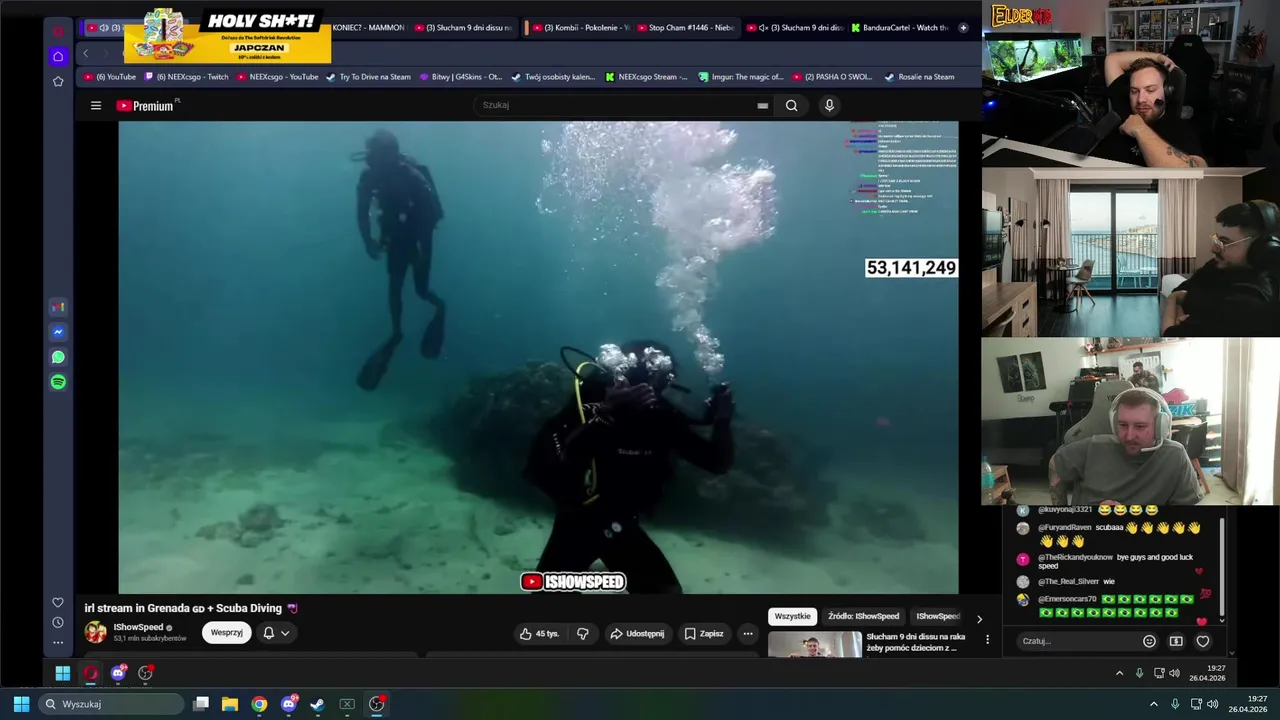Switch to KONIEC? - MAMMON tab
This screenshot has height=720, width=1280.
pyautogui.click(x=368, y=28)
